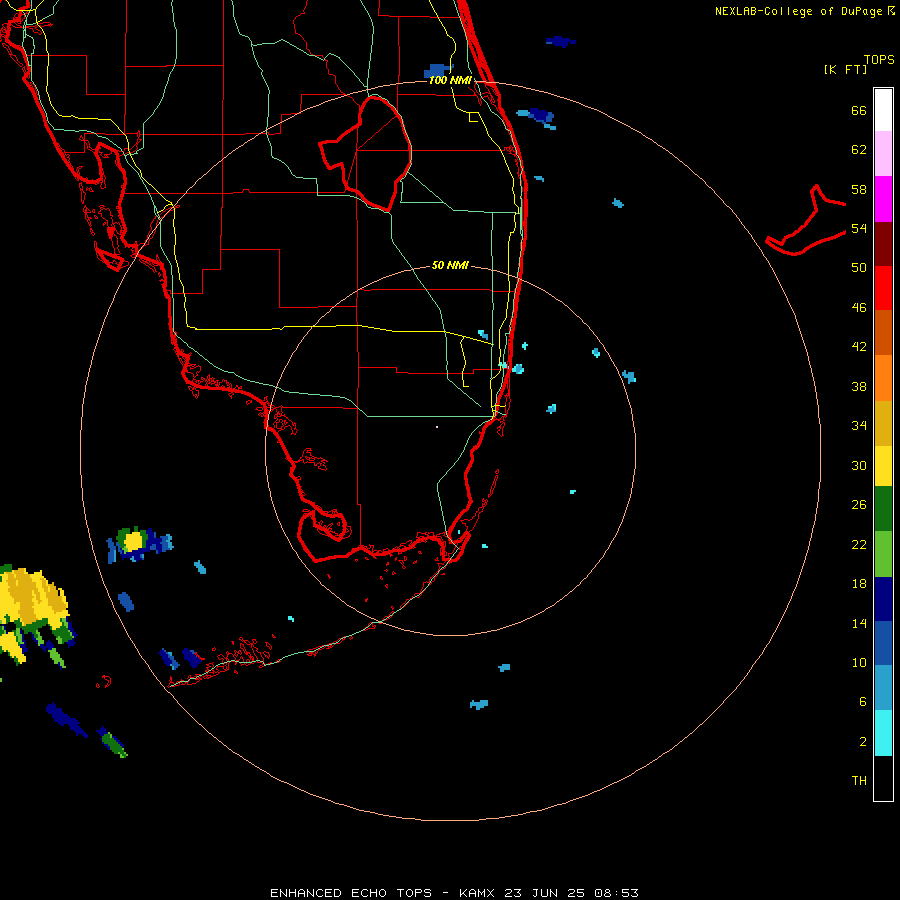Click the bright red legend swatch
Image resolution: width=900 pixels, height=900 pixels.
coord(883,288)
